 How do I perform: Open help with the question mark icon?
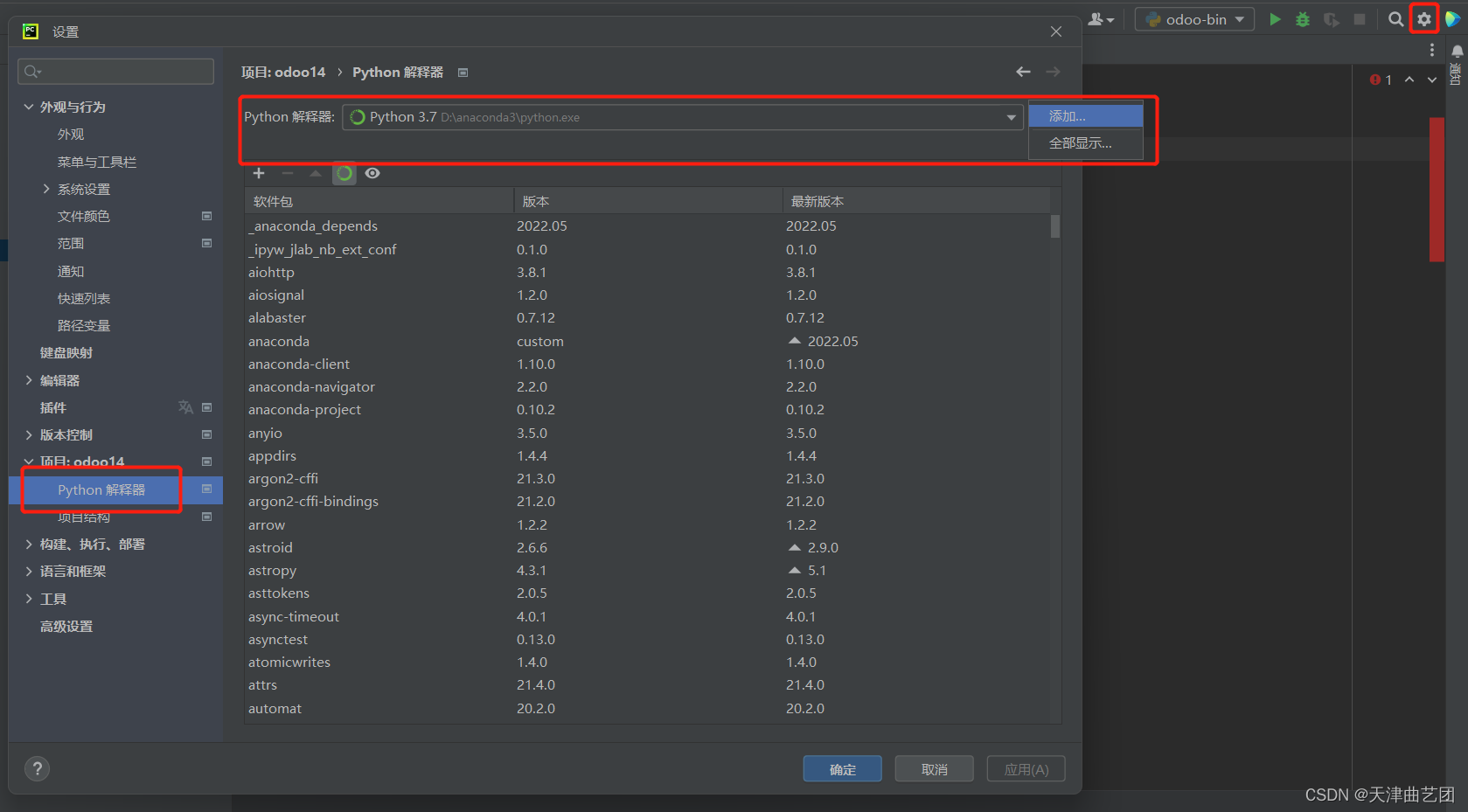tap(37, 768)
